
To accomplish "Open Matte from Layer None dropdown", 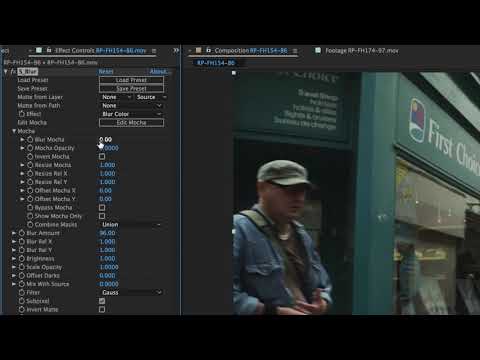I will tap(116, 97).
